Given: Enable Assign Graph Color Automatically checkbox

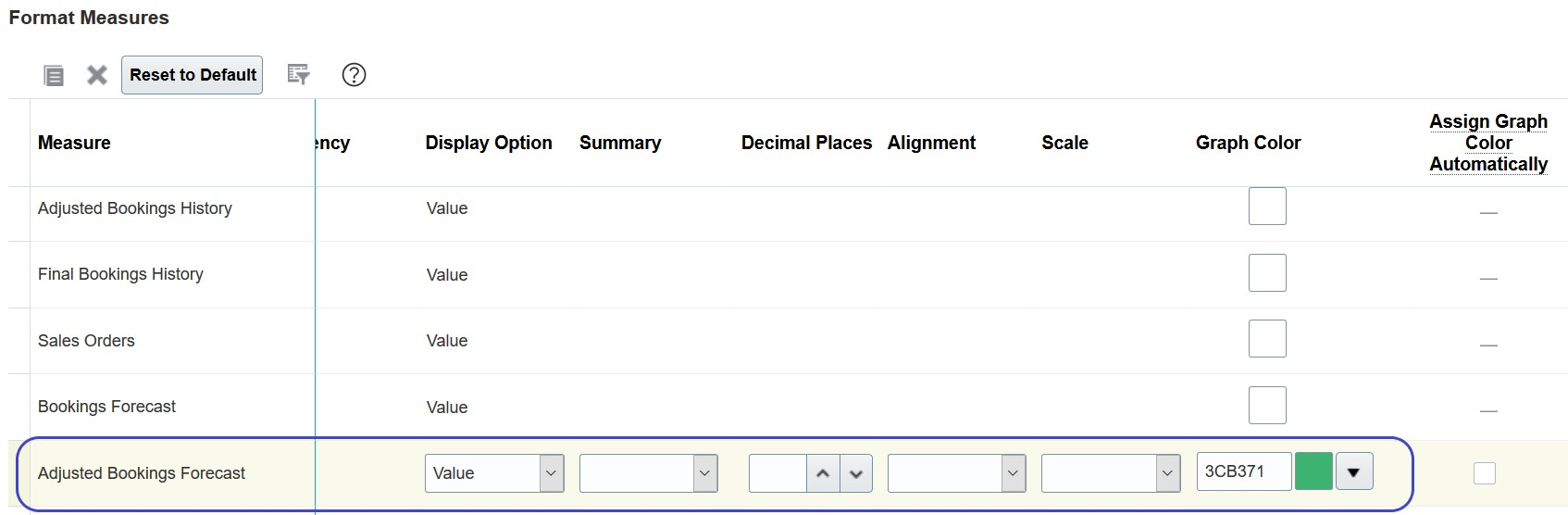Looking at the screenshot, I should [1484, 473].
